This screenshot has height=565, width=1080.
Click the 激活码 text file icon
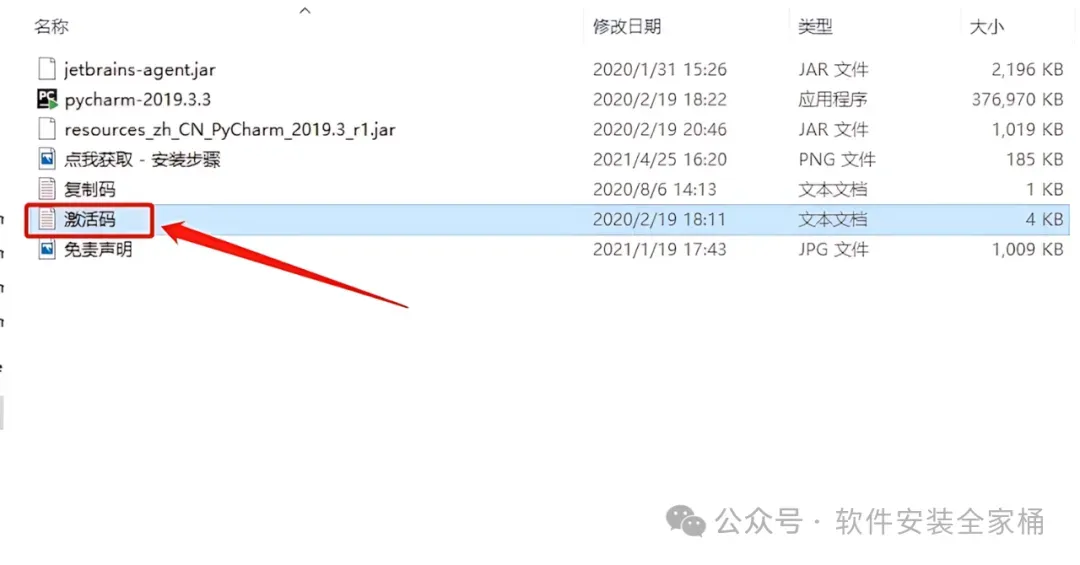(x=47, y=219)
